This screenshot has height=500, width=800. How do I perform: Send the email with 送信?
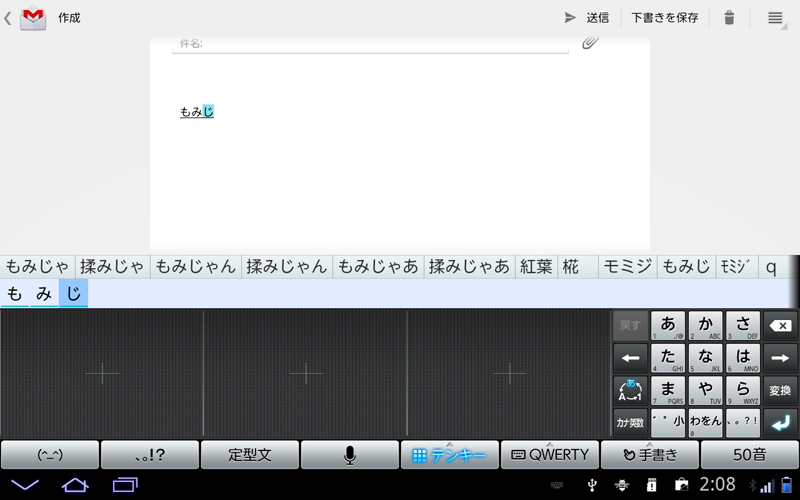587,18
